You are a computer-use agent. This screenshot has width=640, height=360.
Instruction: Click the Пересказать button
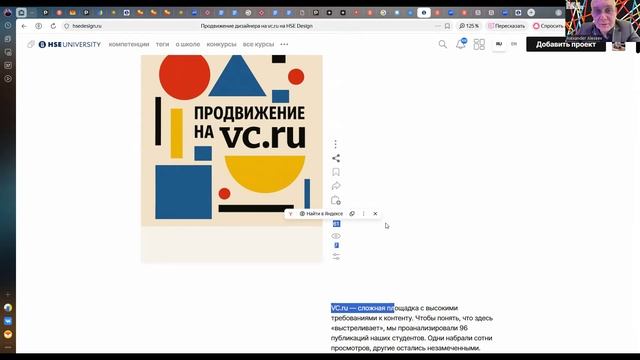[x=506, y=26]
